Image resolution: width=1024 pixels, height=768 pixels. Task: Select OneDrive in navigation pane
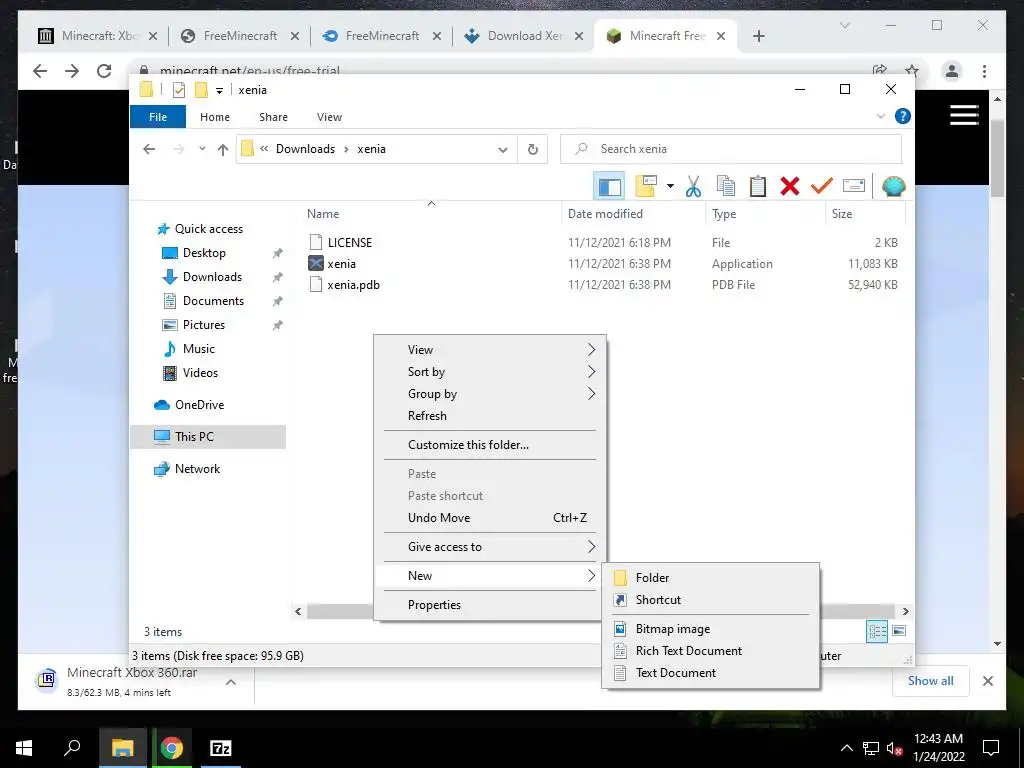tap(199, 405)
